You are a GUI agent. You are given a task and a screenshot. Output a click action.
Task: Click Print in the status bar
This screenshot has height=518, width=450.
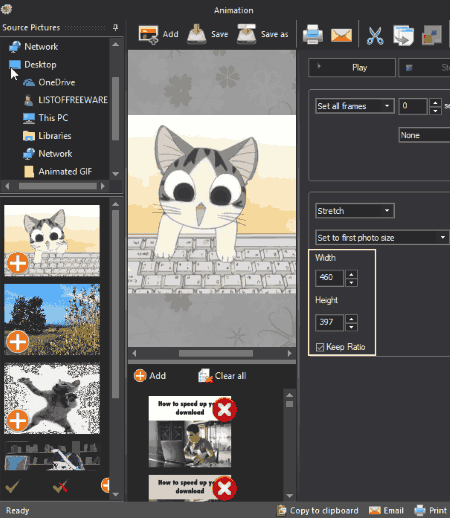[x=430, y=510]
